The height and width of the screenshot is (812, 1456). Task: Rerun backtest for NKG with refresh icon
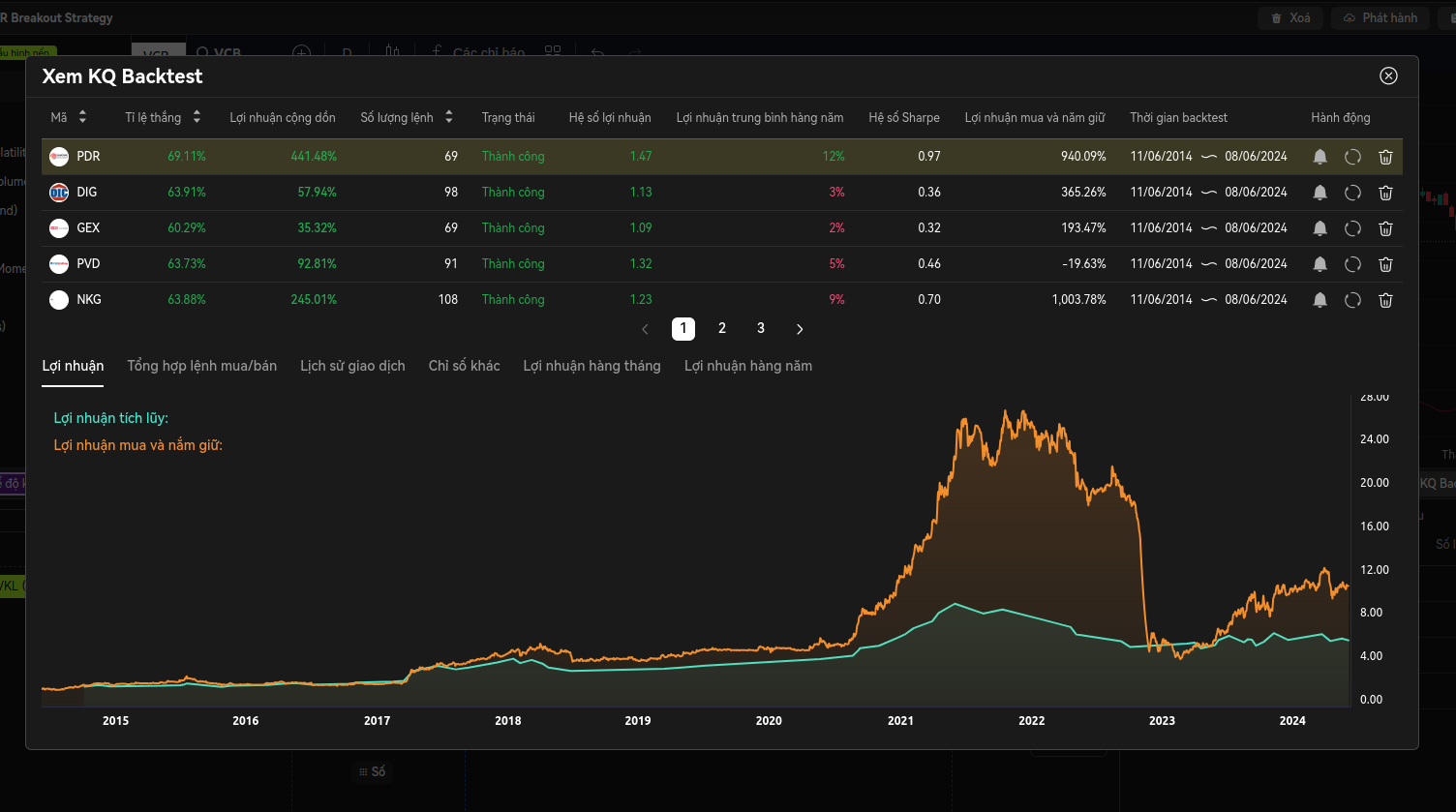[1352, 300]
